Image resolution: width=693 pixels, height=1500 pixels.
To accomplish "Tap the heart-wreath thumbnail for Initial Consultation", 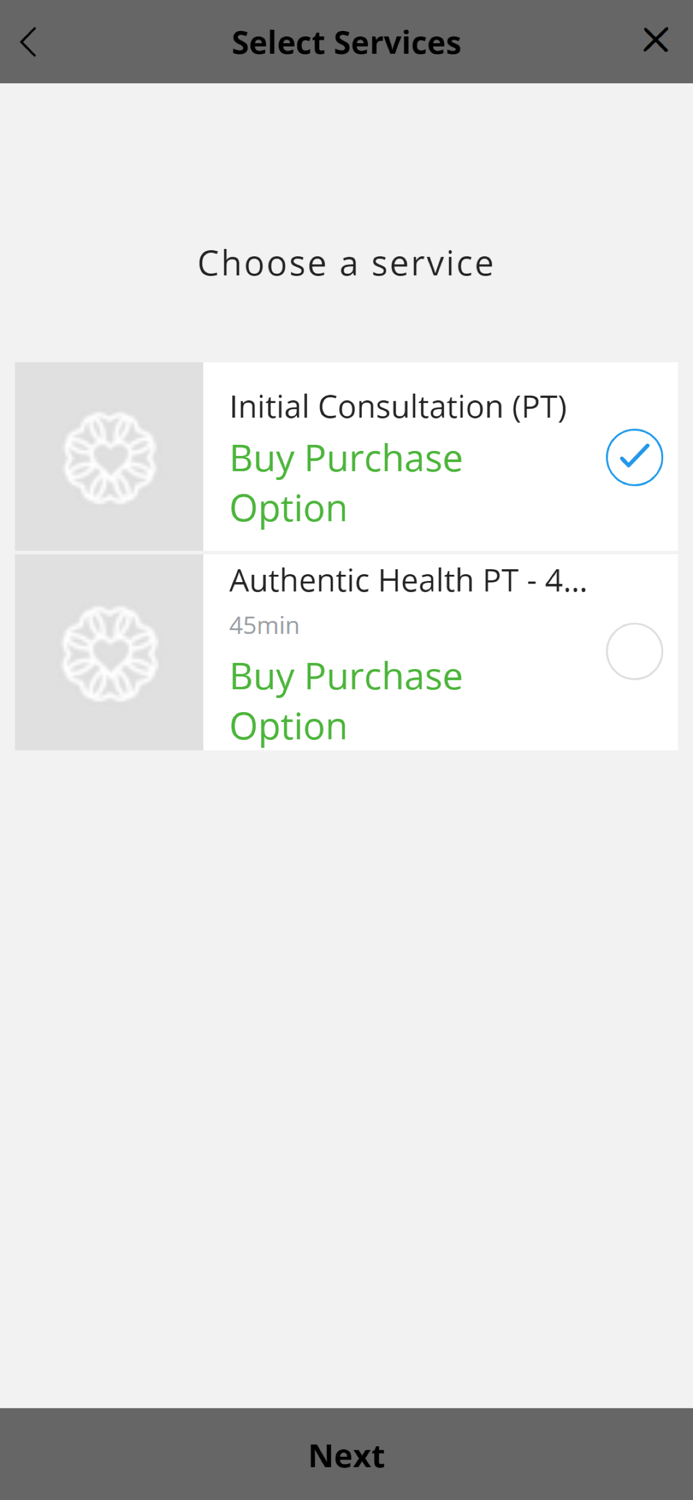I will (109, 456).
